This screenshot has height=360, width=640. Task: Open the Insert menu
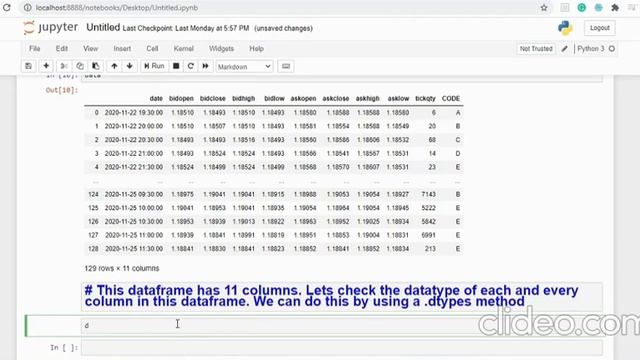[122, 49]
